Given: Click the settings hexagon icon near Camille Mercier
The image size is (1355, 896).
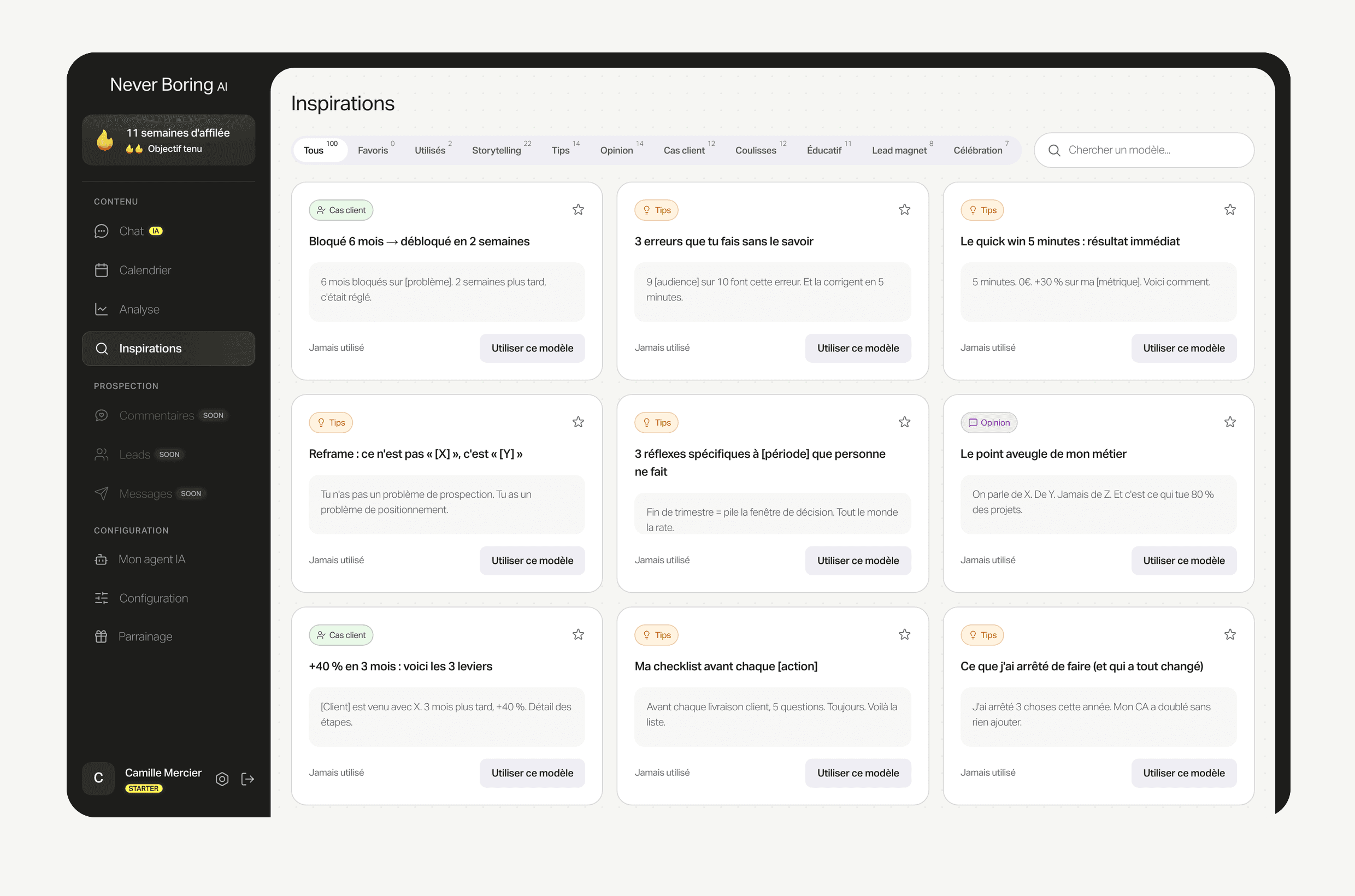Looking at the screenshot, I should [222, 779].
